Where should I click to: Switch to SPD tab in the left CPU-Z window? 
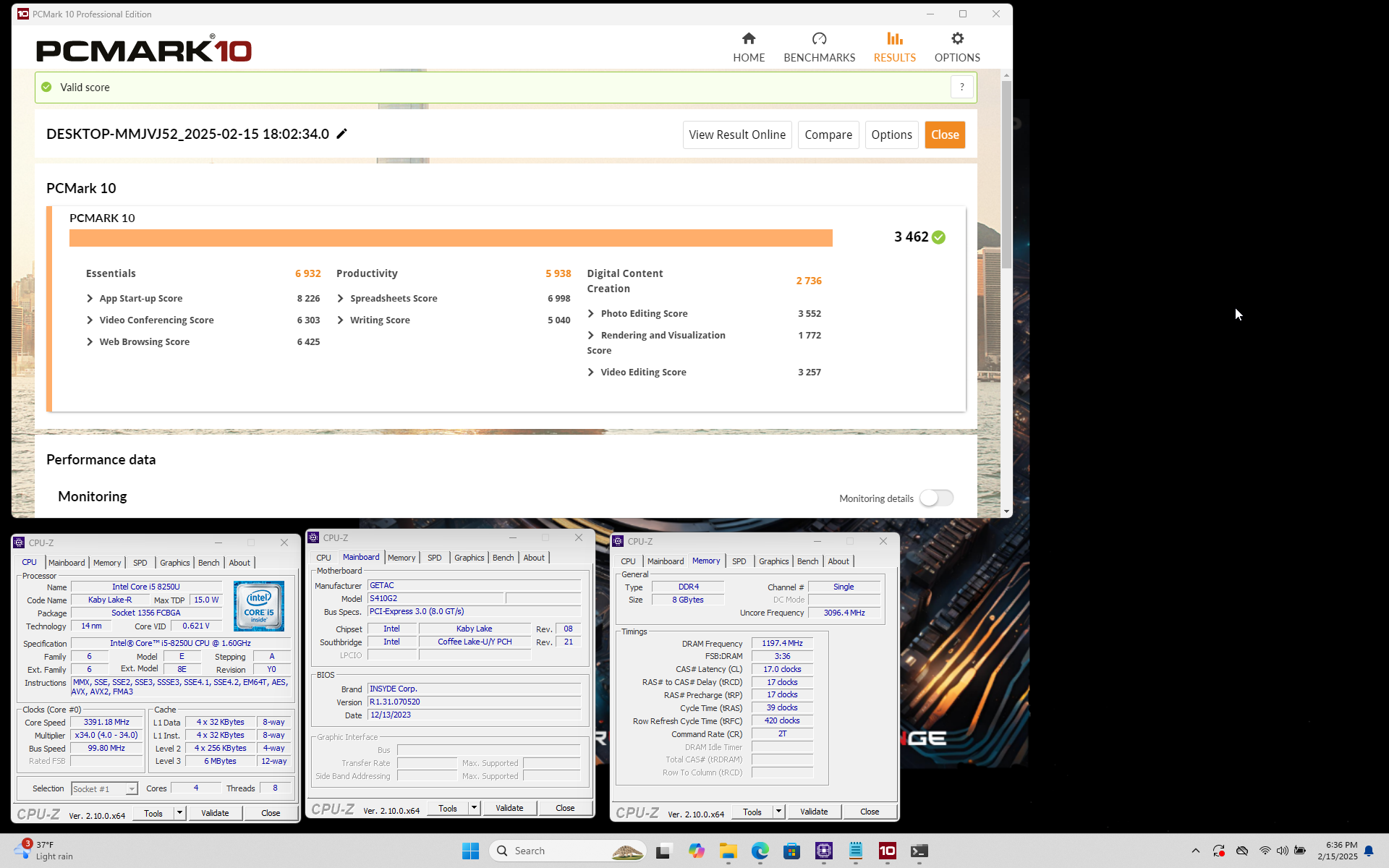[x=140, y=562]
